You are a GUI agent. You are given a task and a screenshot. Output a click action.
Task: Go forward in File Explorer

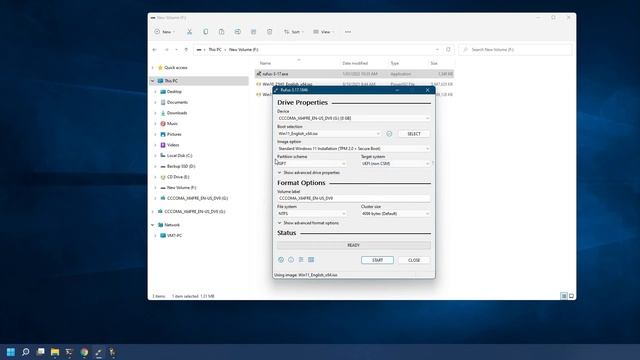point(166,50)
